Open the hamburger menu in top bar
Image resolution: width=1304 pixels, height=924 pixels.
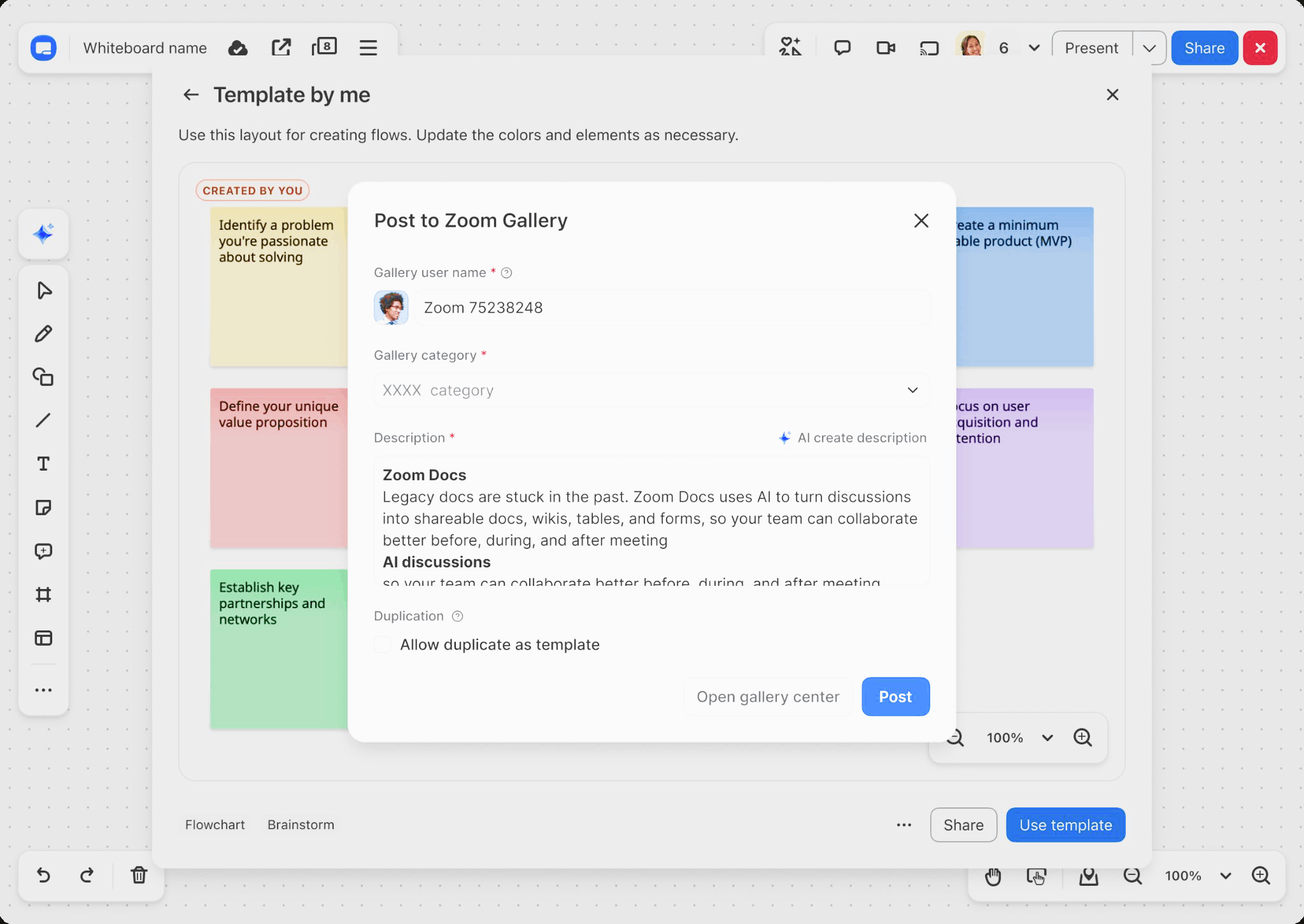pyautogui.click(x=368, y=48)
